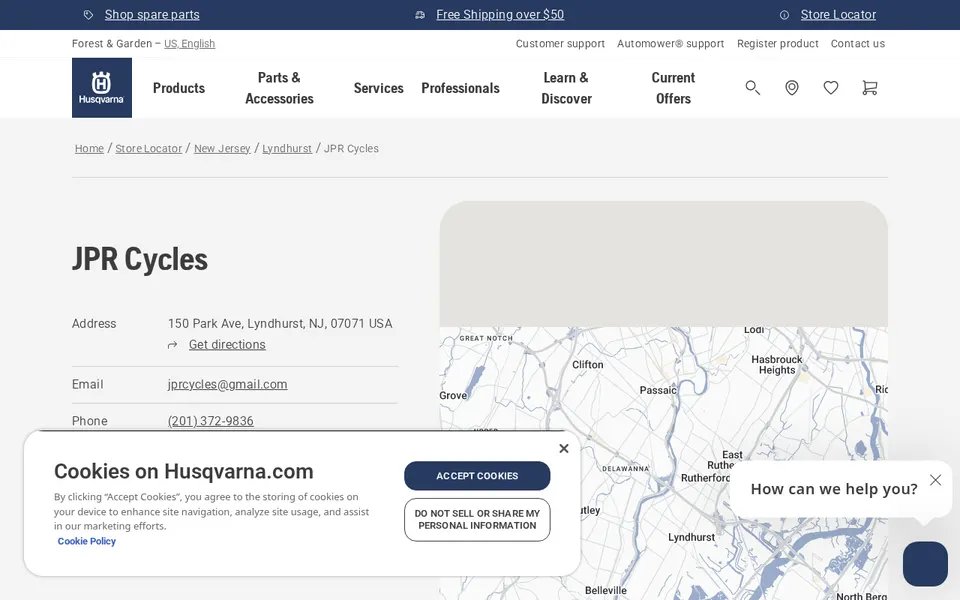Open the Current Offers menu

(673, 88)
